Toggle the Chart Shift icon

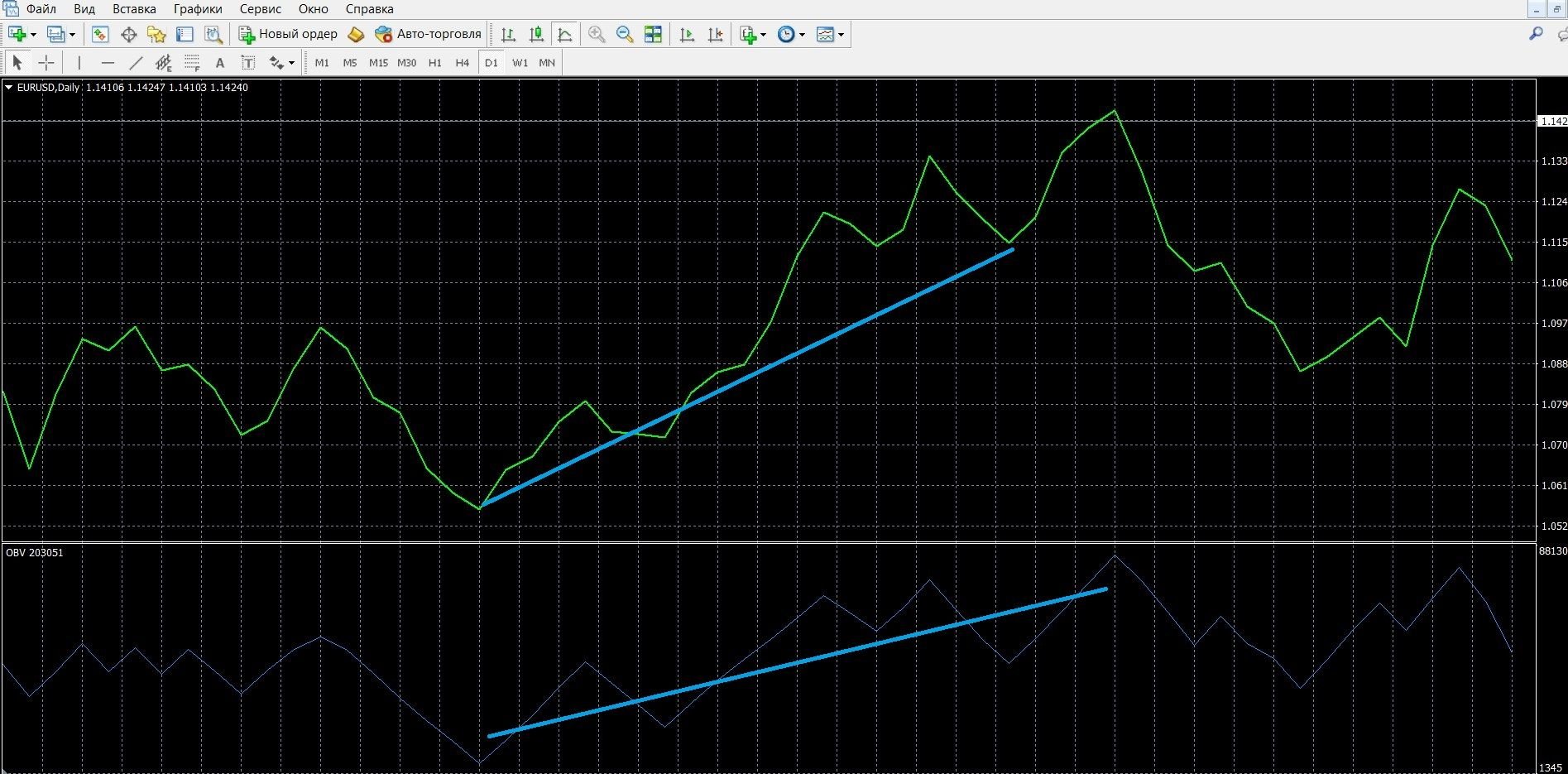tap(715, 34)
